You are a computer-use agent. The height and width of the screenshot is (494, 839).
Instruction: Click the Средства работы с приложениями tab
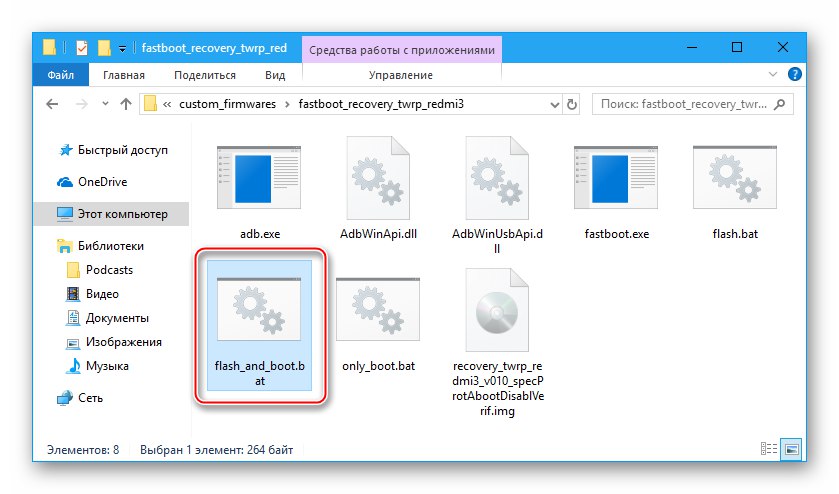402,50
